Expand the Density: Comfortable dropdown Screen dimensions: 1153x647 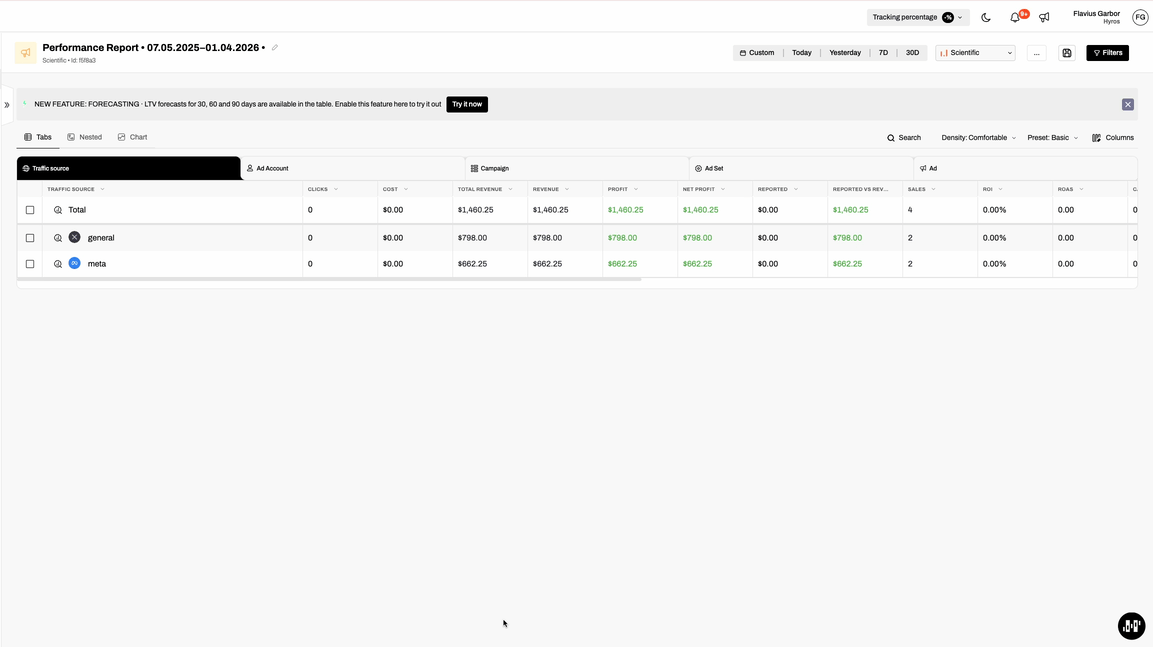coord(978,138)
